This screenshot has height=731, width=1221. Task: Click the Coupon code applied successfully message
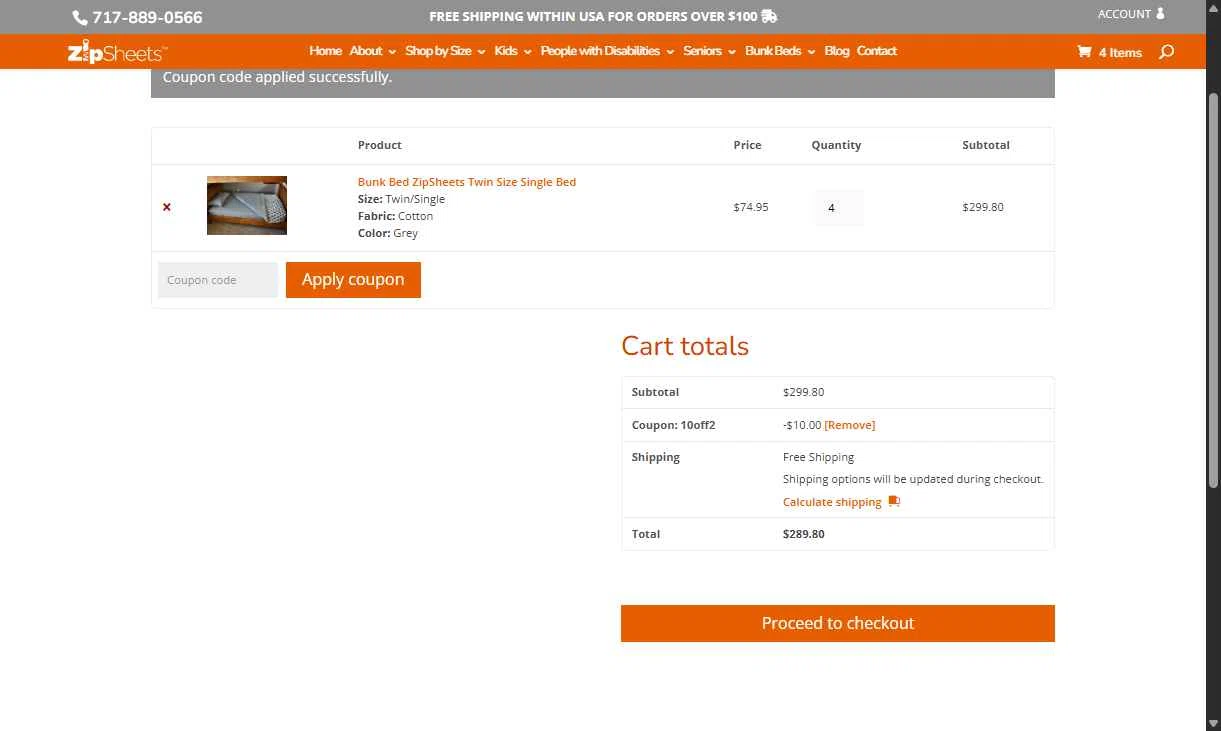[x=278, y=77]
